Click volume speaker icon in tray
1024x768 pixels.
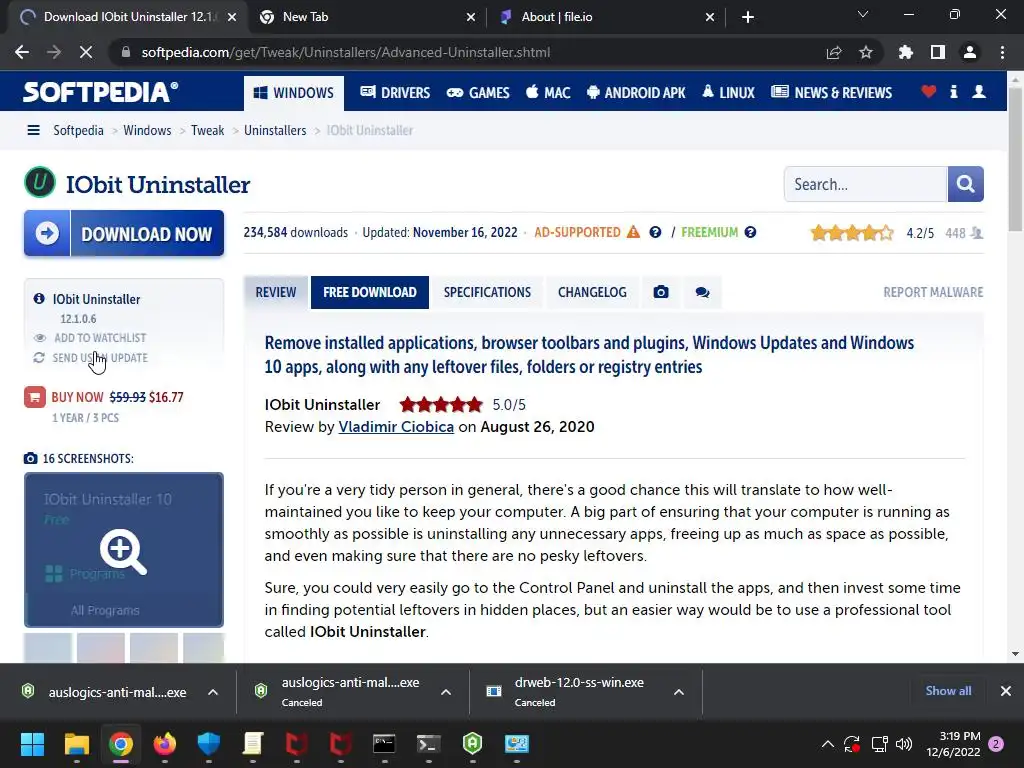click(904, 744)
